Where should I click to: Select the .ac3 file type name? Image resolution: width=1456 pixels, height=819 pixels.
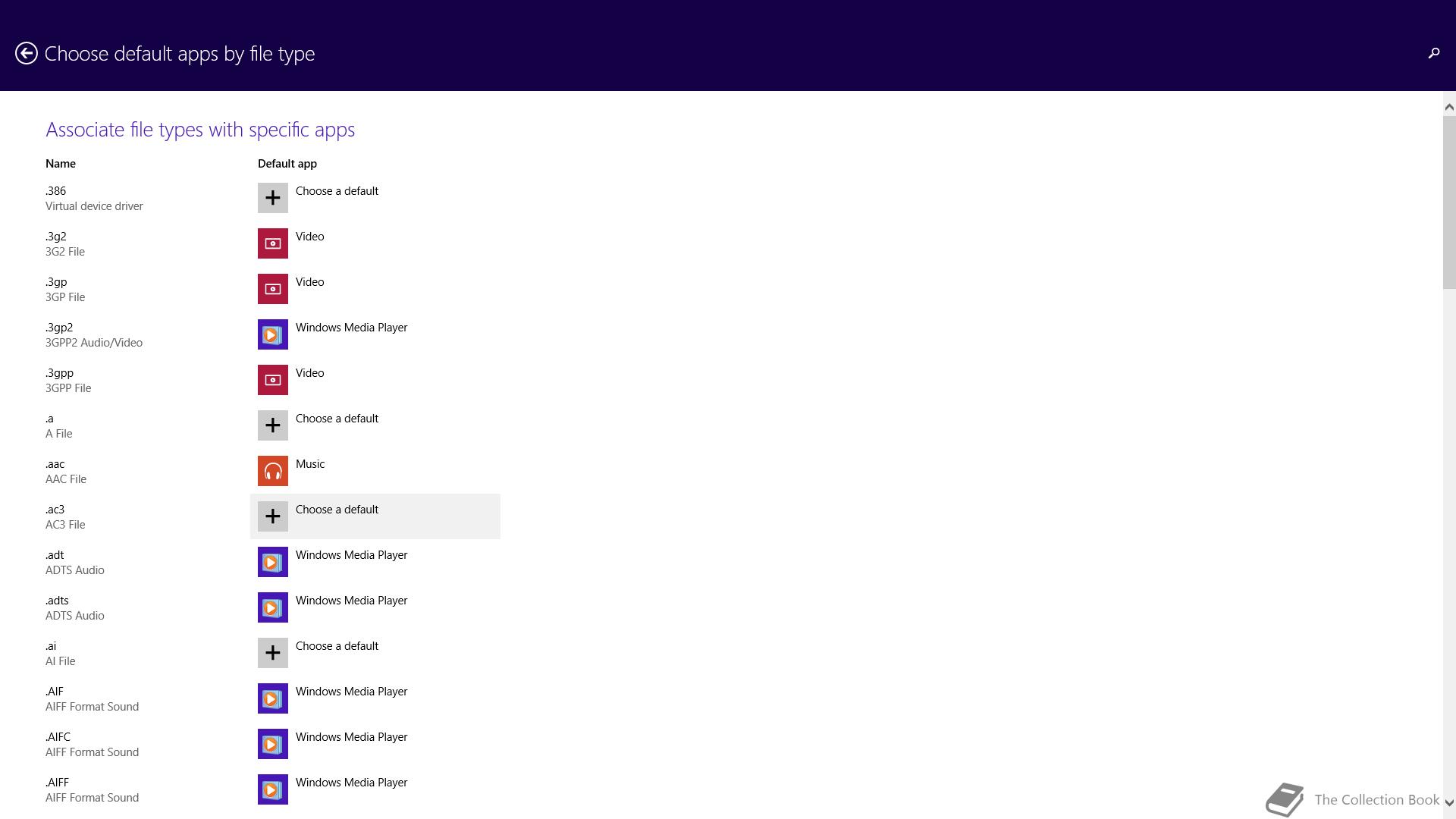click(55, 510)
